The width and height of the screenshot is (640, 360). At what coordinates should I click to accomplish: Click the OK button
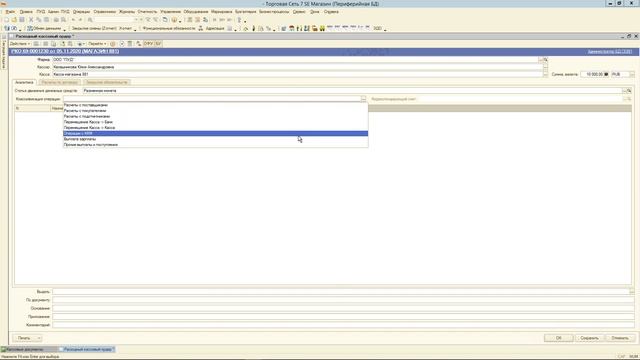(558, 338)
